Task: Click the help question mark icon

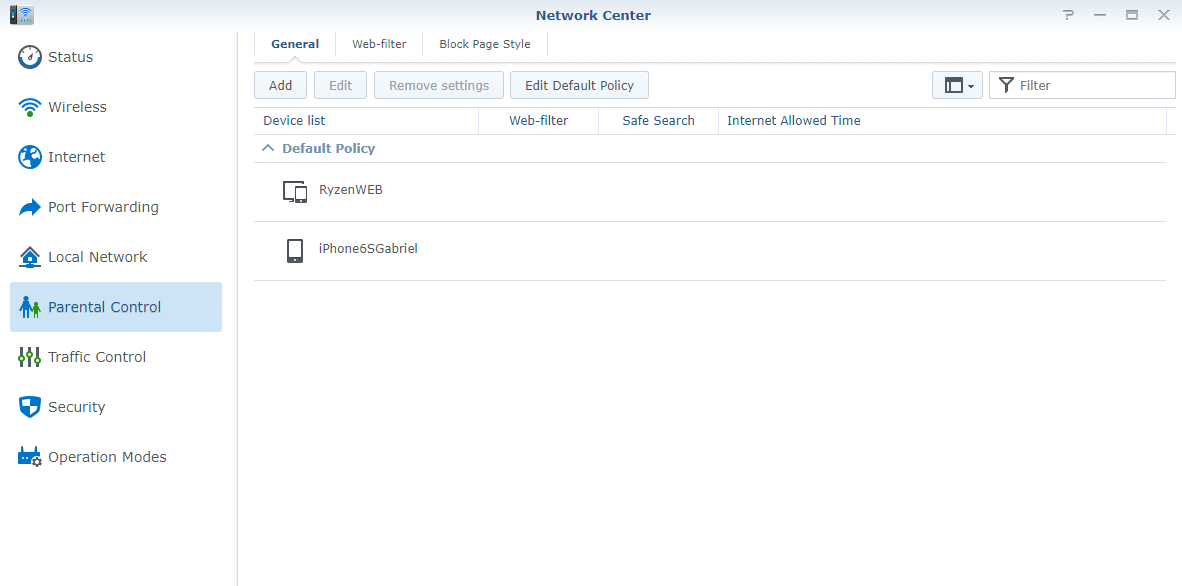Action: 1069,15
